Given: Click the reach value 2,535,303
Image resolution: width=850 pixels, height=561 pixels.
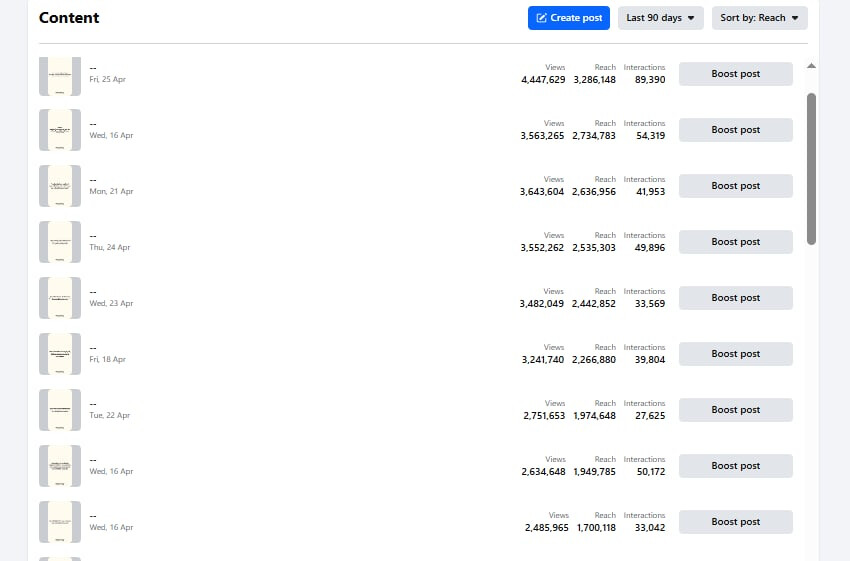Looking at the screenshot, I should [594, 248].
